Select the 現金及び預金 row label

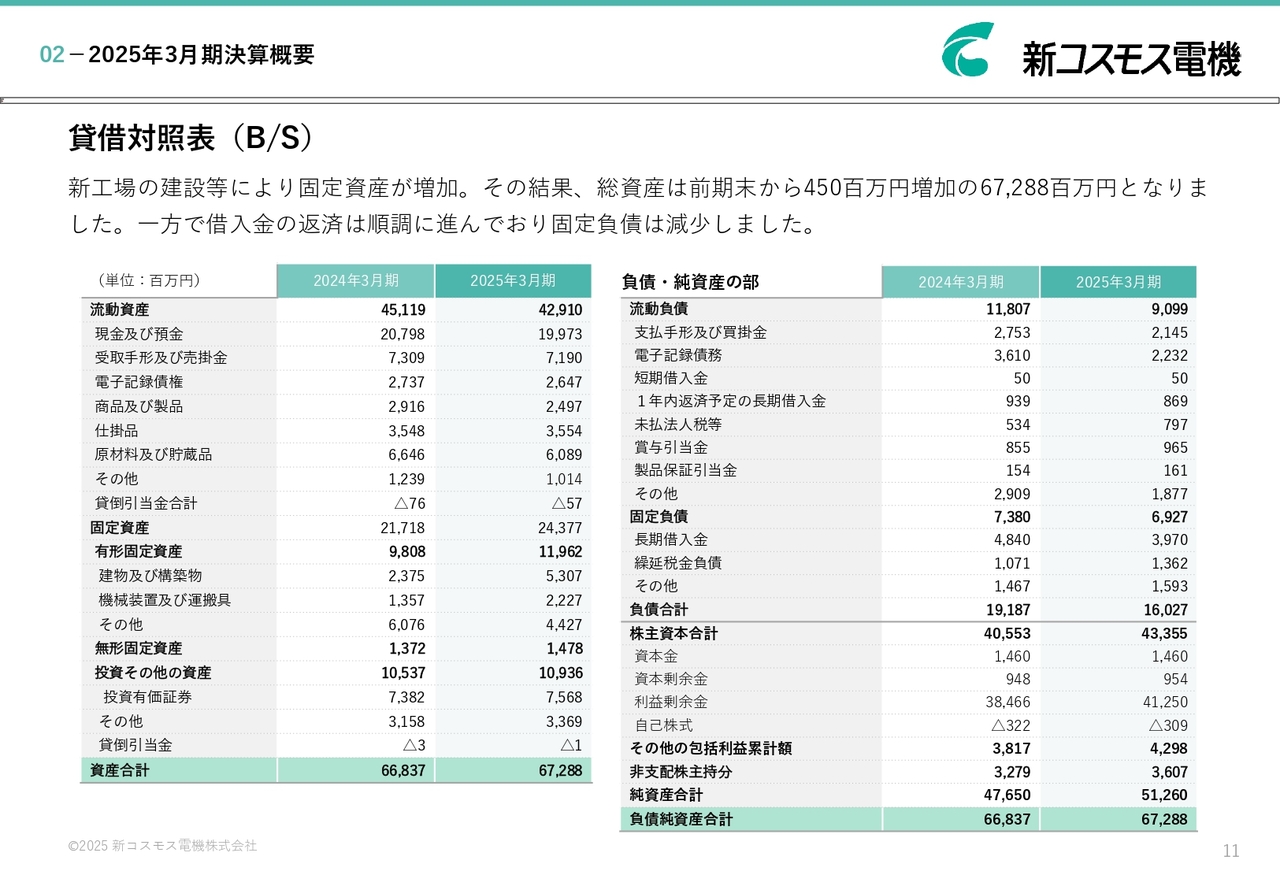139,334
